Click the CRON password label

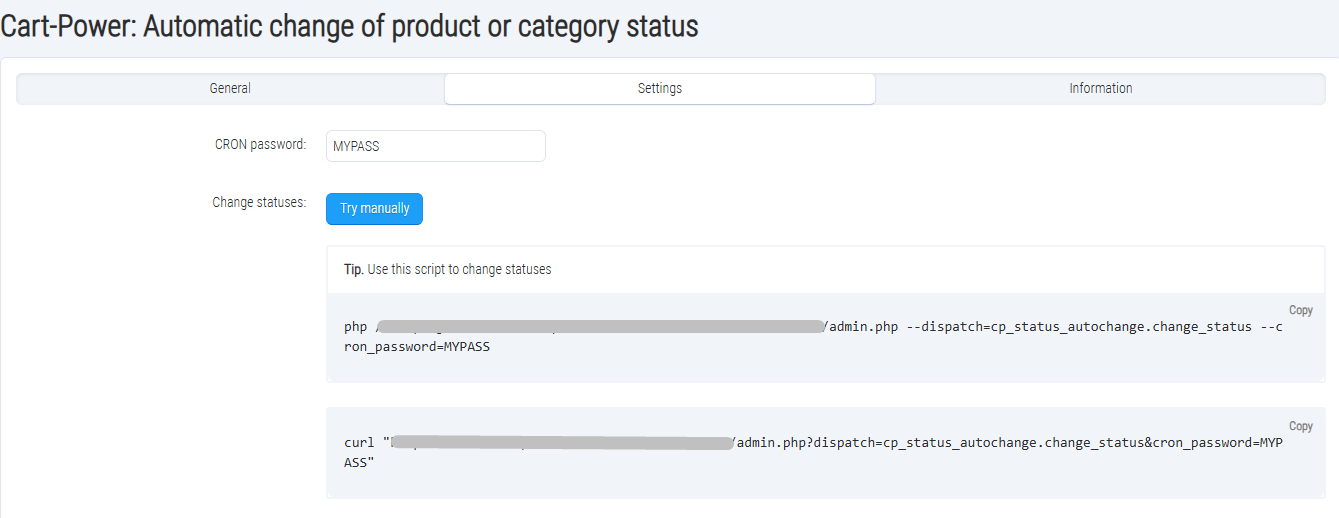pos(260,145)
